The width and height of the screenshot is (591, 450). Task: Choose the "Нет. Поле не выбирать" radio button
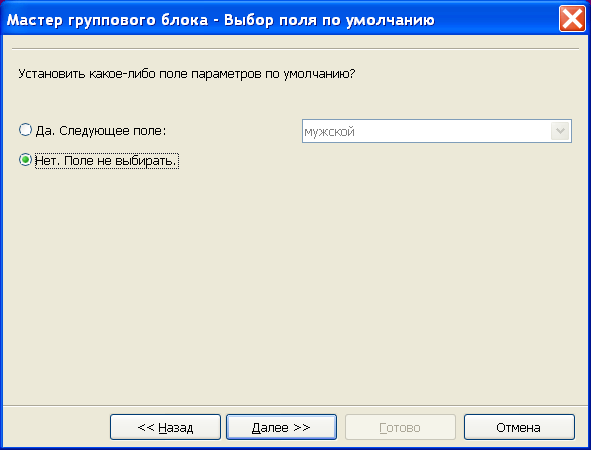25,160
